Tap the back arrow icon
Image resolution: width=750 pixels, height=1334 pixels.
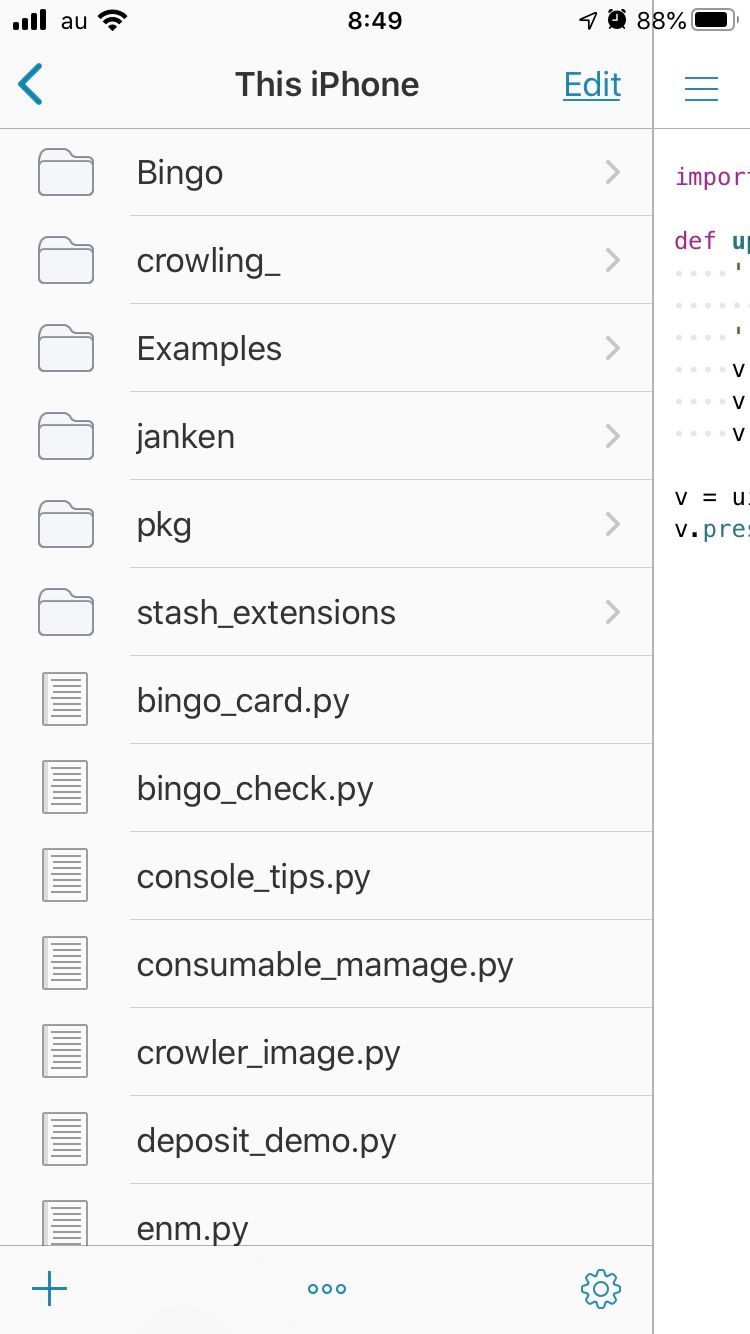click(31, 85)
